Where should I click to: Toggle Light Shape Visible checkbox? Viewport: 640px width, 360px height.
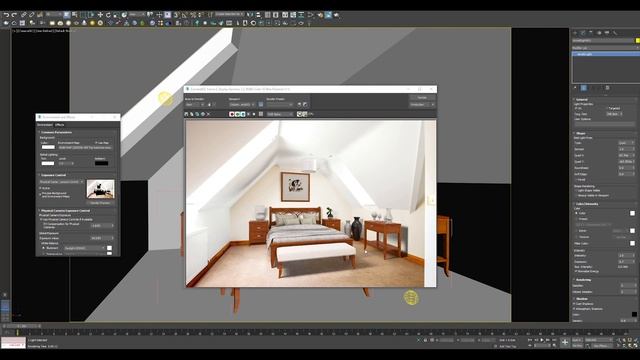pos(576,190)
